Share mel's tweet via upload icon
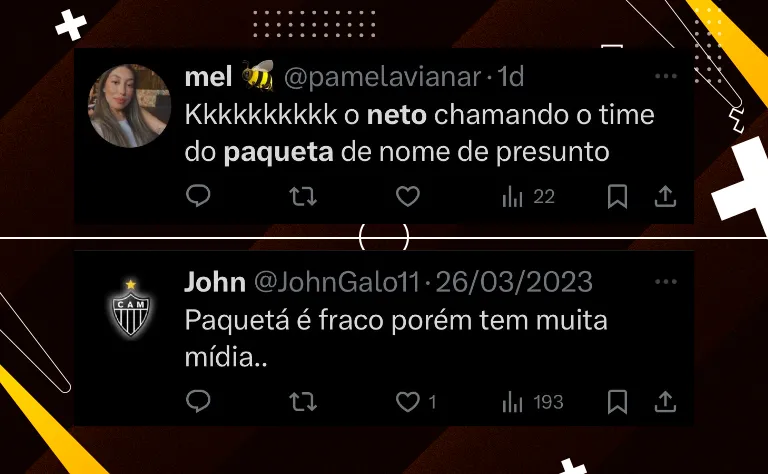Image resolution: width=768 pixels, height=474 pixels. pos(665,196)
